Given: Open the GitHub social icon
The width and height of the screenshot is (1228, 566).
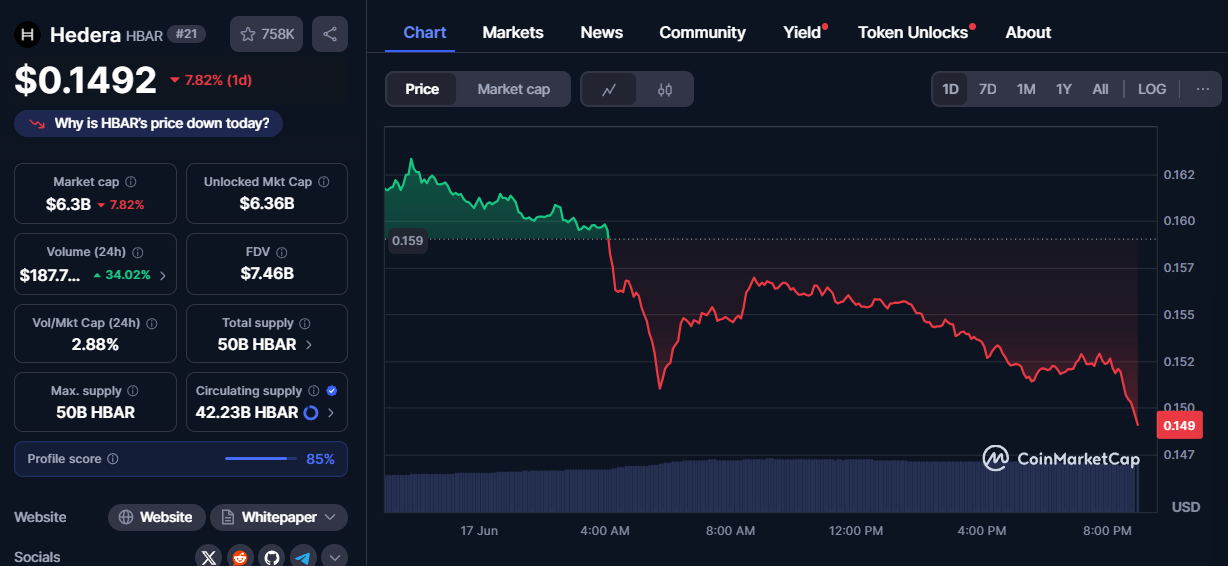Looking at the screenshot, I should tap(271, 557).
